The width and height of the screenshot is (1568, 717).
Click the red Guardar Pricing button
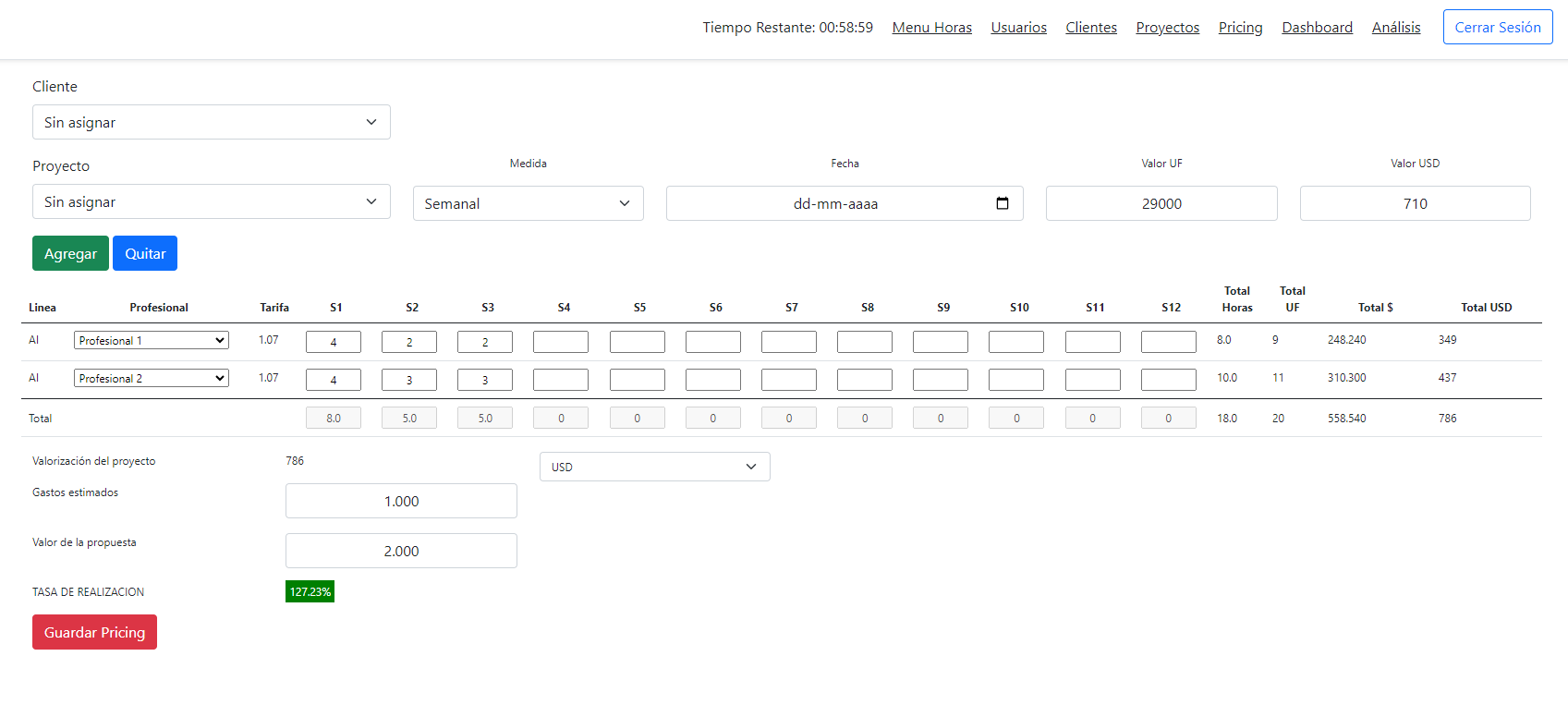coord(94,632)
